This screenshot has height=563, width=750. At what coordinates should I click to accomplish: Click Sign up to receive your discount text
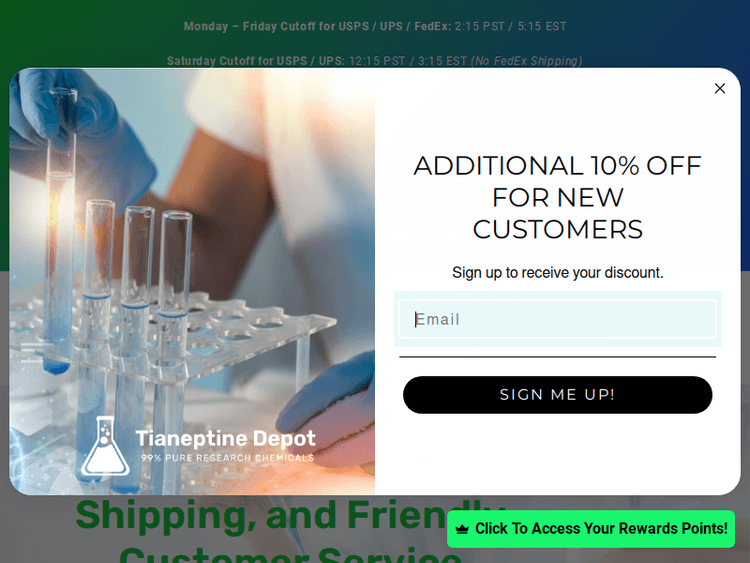557,273
